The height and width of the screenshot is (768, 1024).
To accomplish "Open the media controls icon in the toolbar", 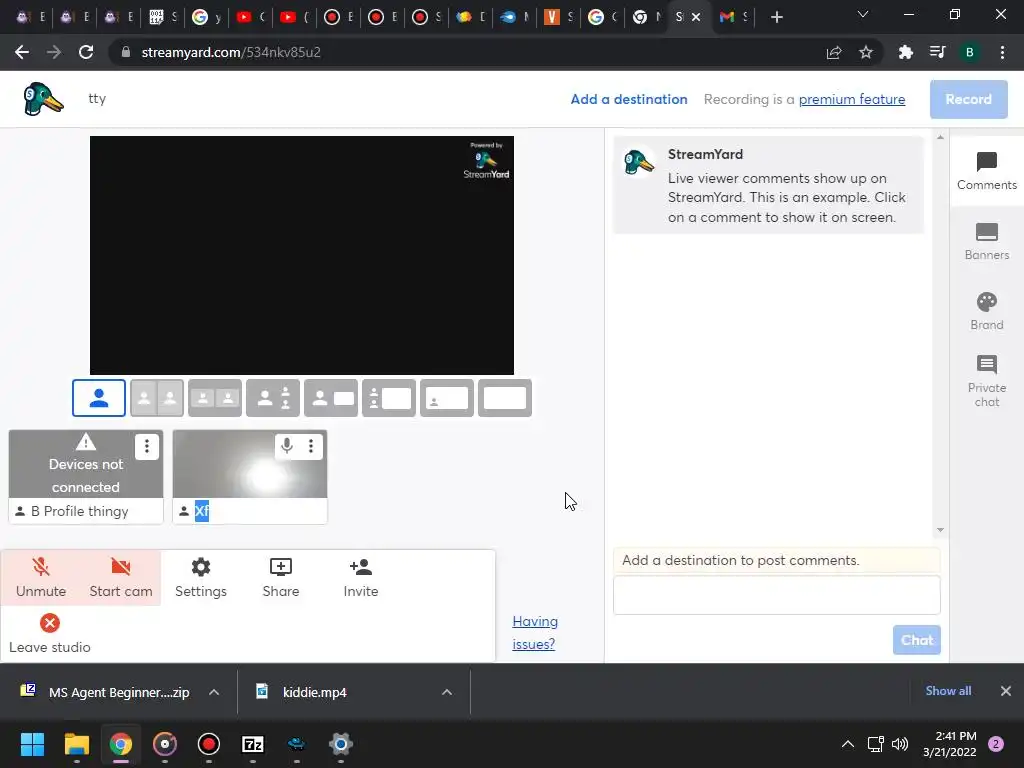I will pos(938,52).
